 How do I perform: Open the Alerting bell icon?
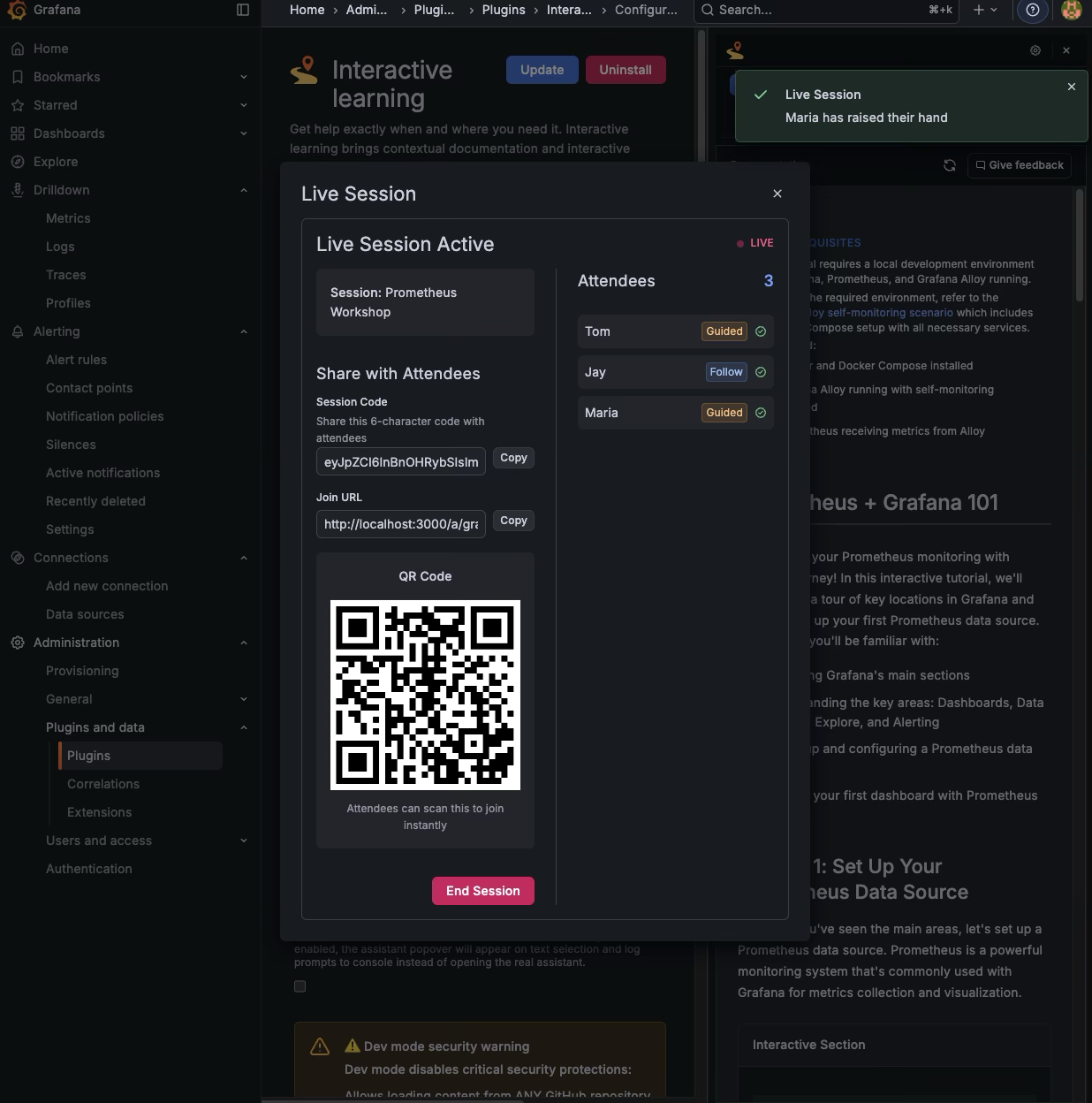click(x=18, y=331)
